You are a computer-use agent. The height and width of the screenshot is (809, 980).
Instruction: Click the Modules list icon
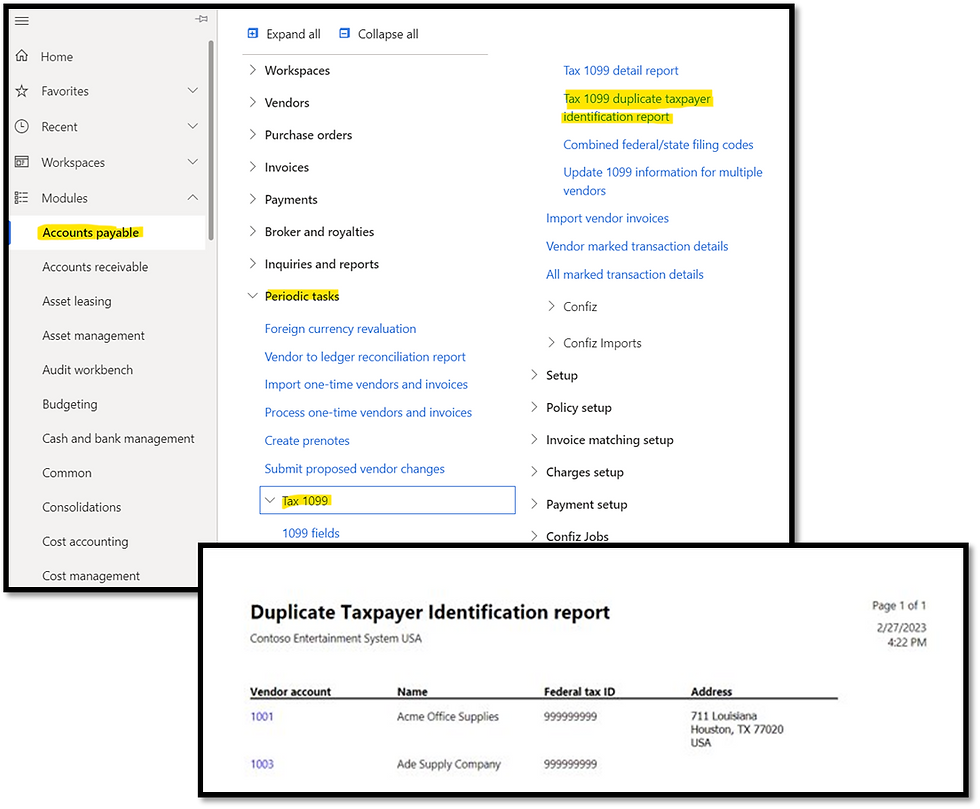tap(22, 198)
